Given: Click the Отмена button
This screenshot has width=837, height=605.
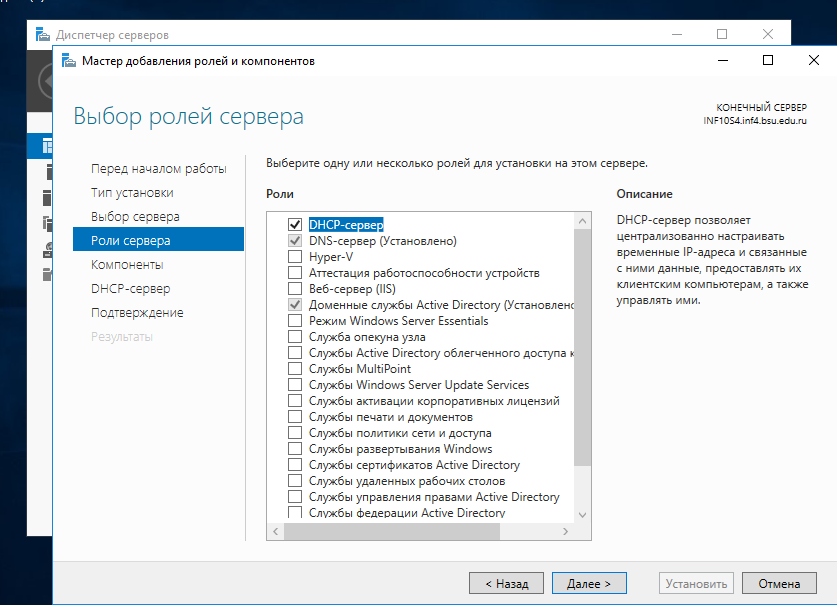Looking at the screenshot, I should coord(779,584).
